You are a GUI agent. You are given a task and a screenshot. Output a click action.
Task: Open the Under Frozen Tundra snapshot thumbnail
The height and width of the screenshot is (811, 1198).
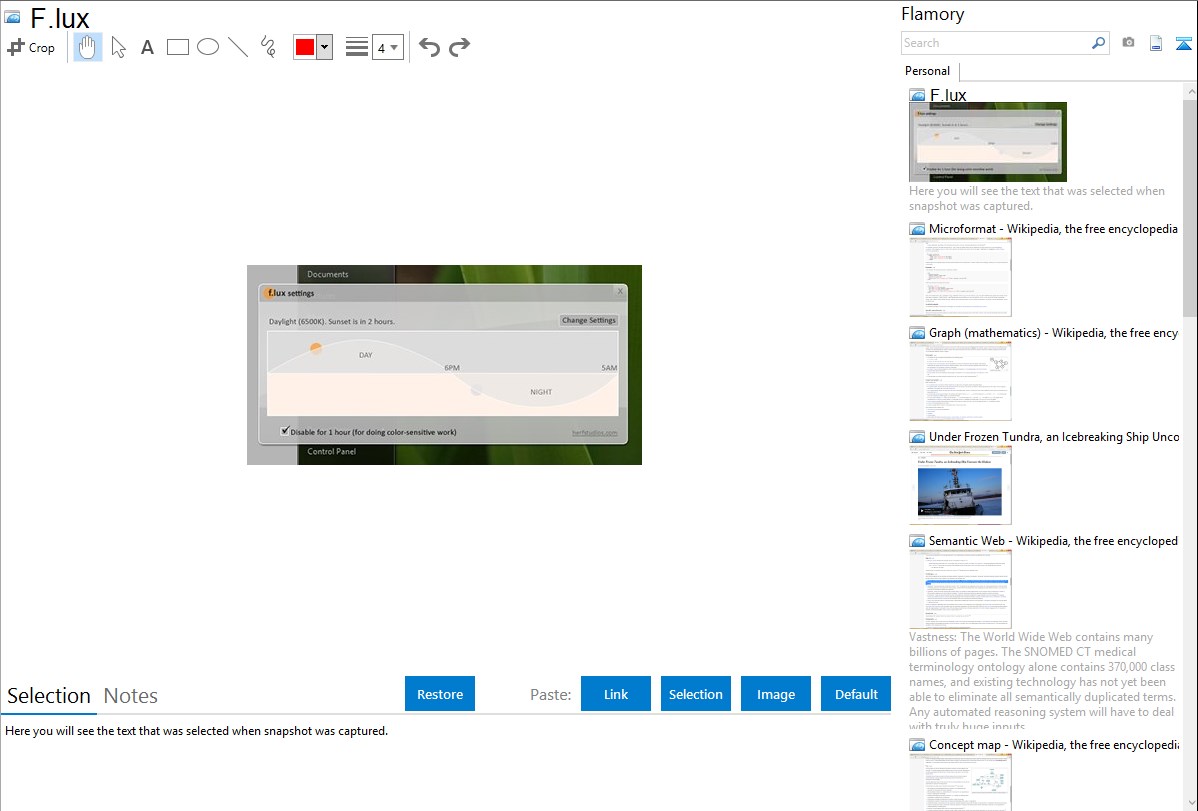tap(960, 485)
